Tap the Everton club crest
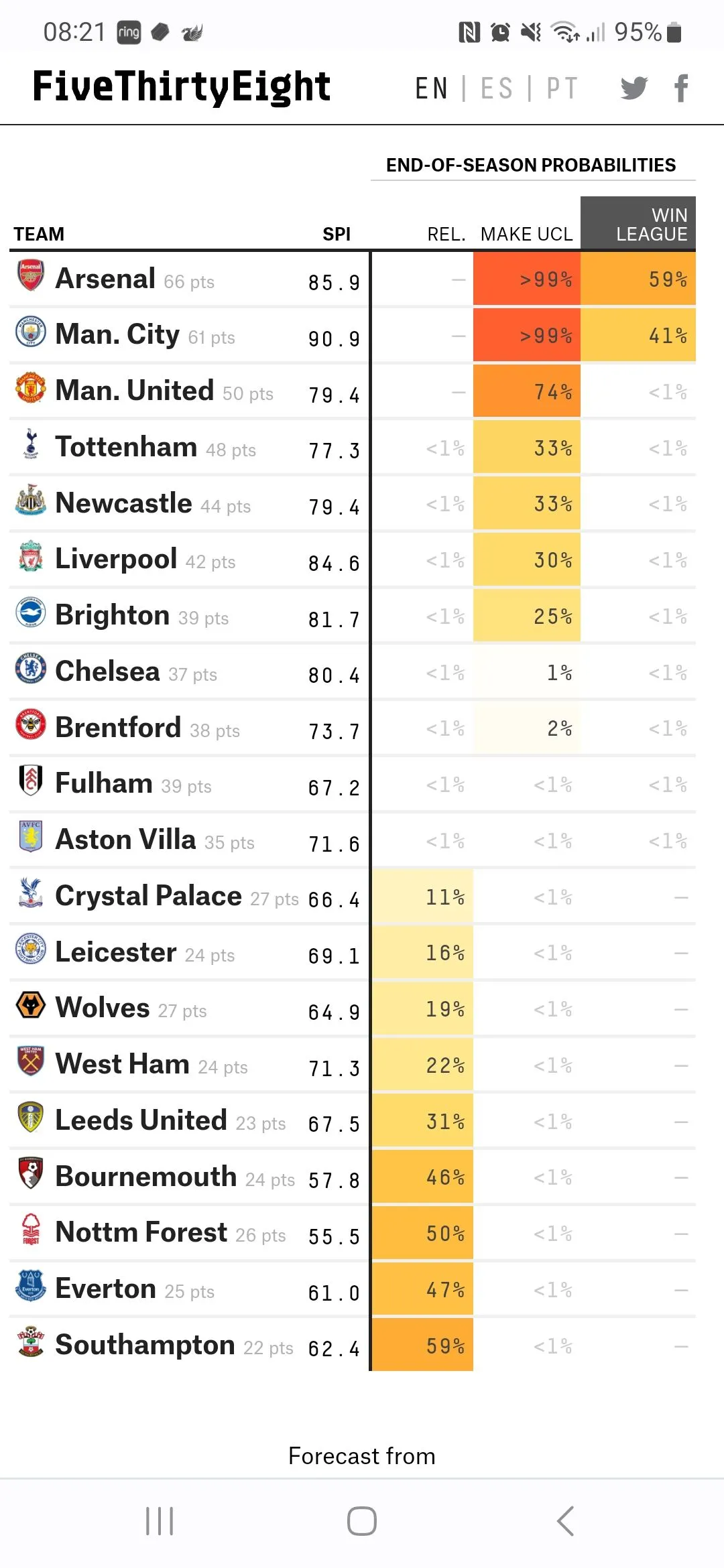Image resolution: width=724 pixels, height=1568 pixels. [x=30, y=1285]
